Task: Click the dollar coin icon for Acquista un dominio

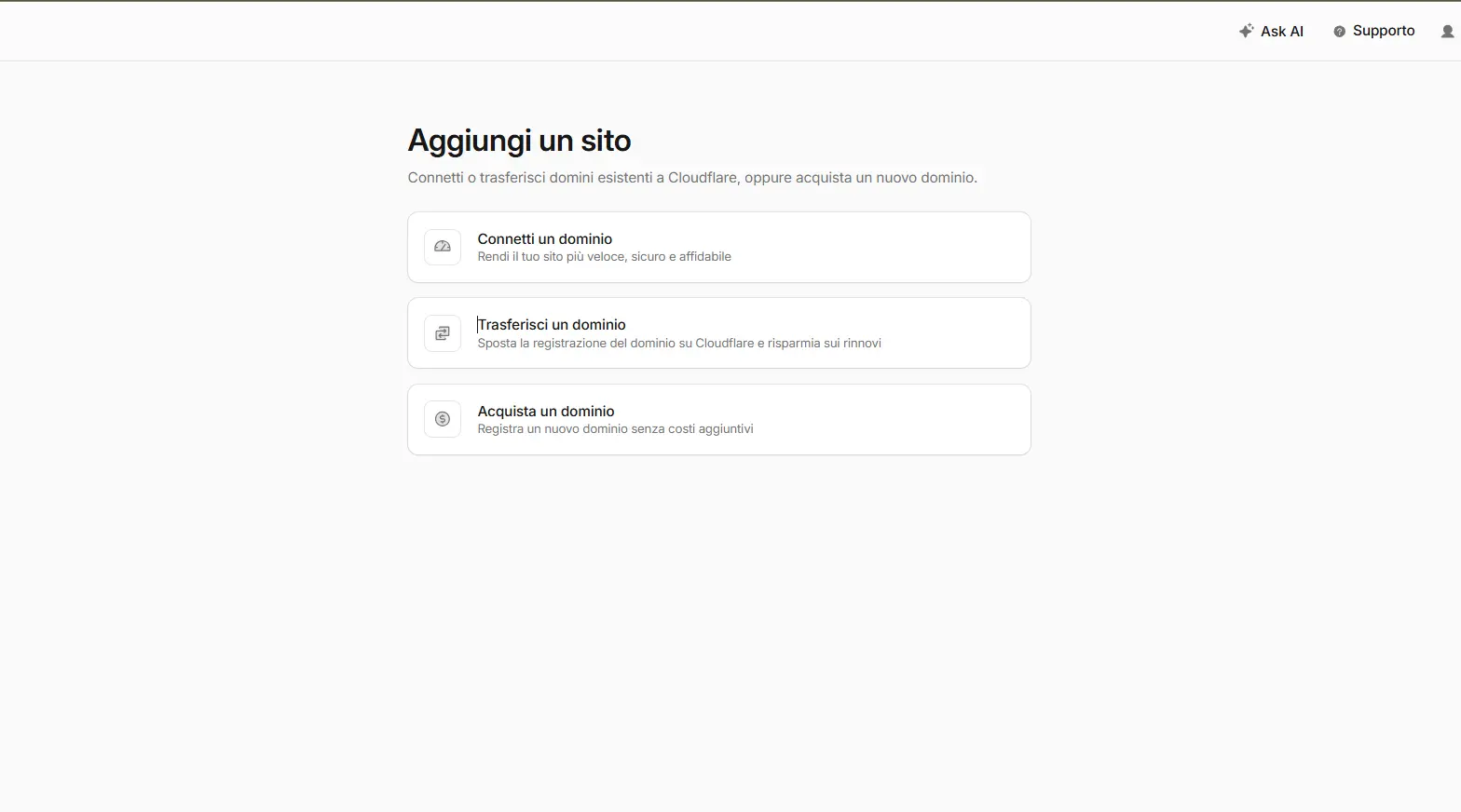Action: coord(443,419)
